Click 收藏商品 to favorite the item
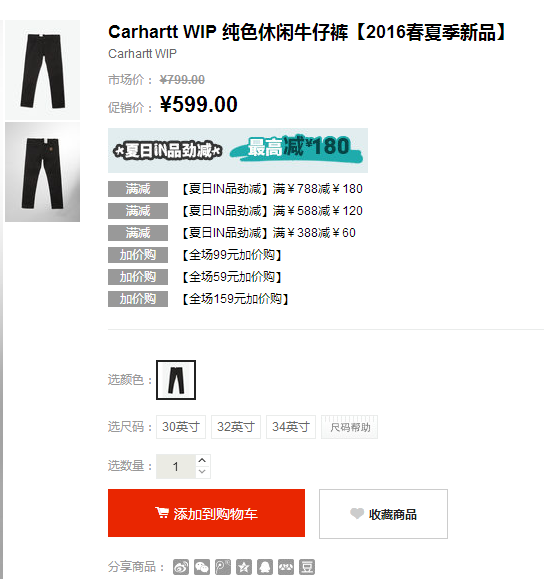The height and width of the screenshot is (579, 544). coord(383,514)
